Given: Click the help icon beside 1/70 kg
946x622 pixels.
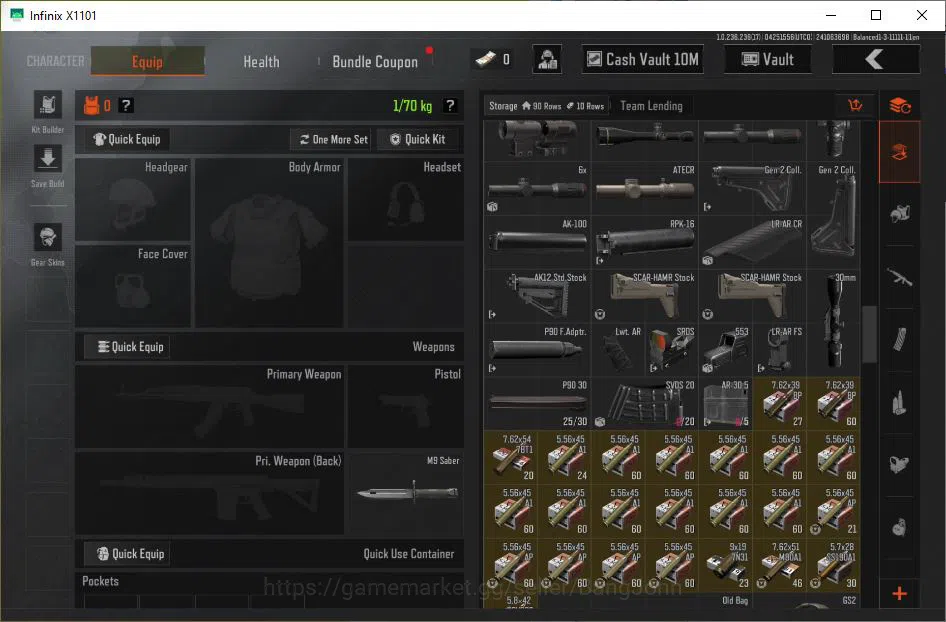Looking at the screenshot, I should click(450, 106).
